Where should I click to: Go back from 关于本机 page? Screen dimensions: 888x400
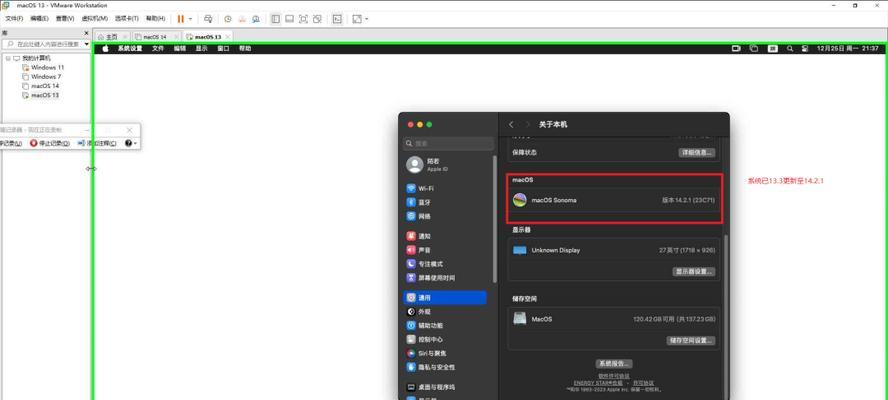tap(511, 125)
